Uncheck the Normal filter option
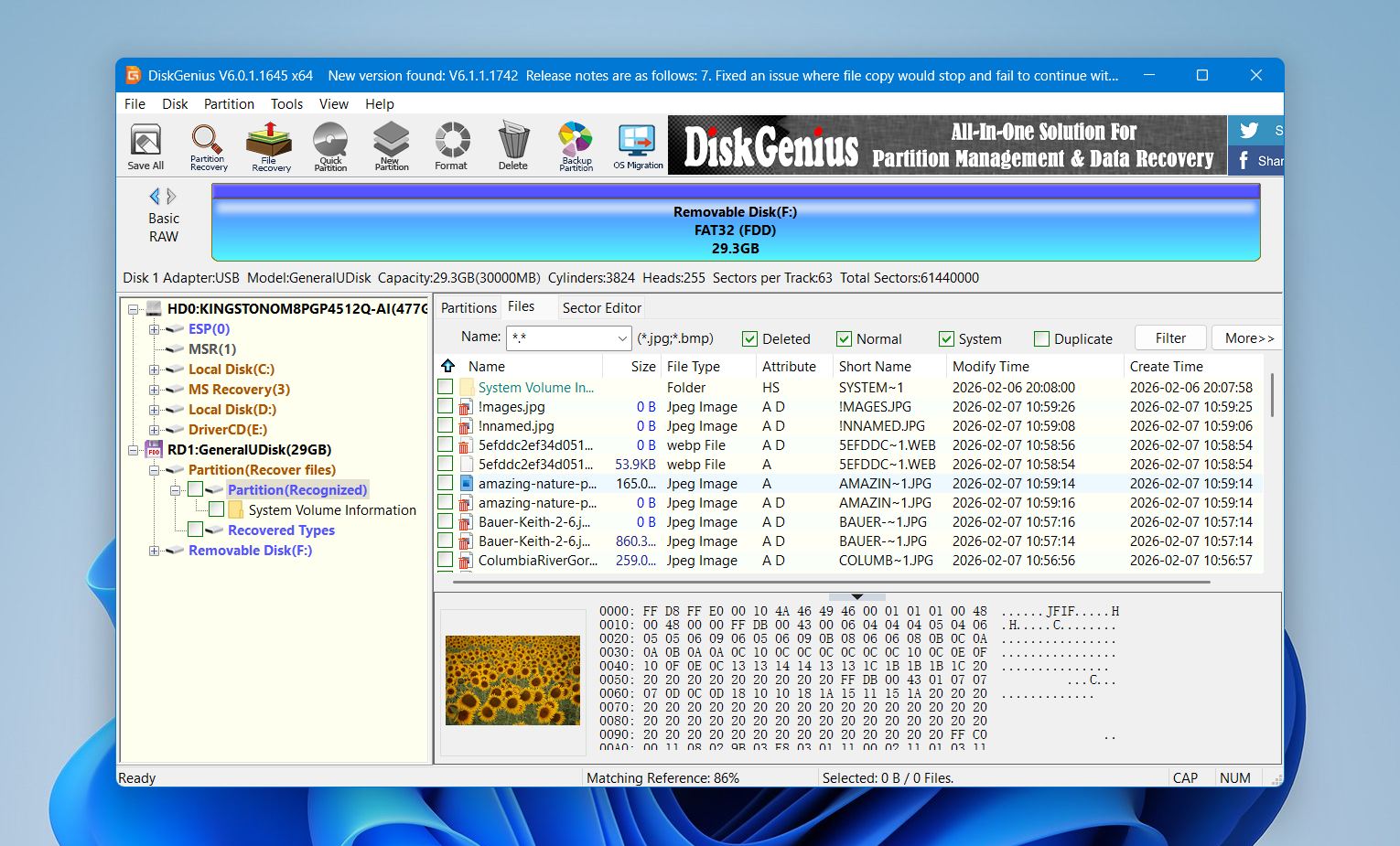Screen dimensions: 1400x846 844,338
